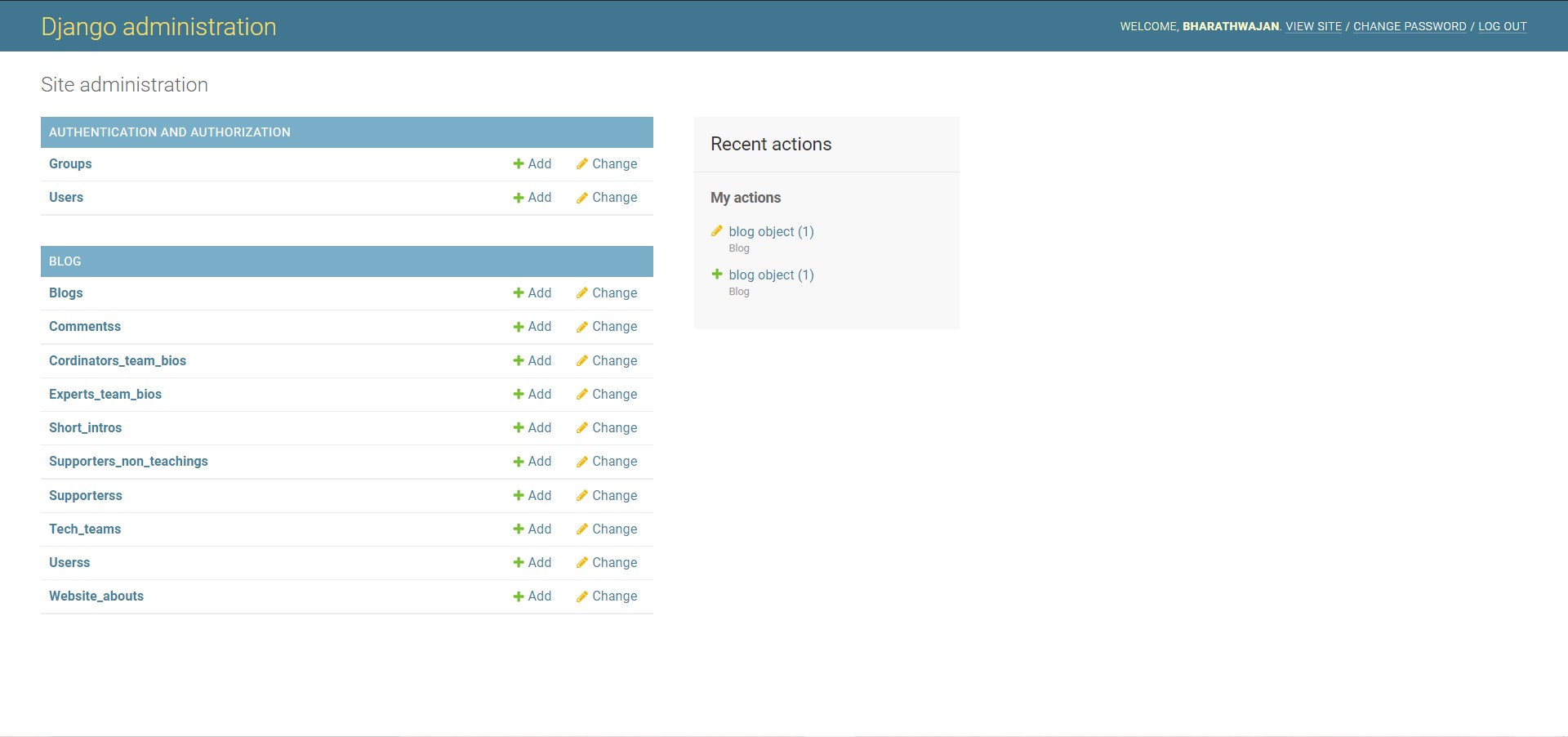Open the Groups model list
The height and width of the screenshot is (737, 1568).
click(70, 163)
